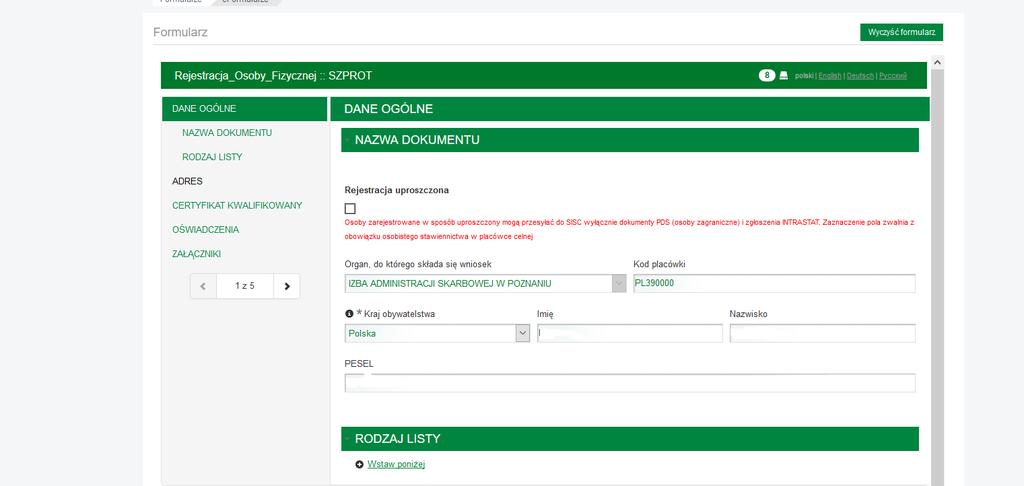The height and width of the screenshot is (486, 1024).
Task: Open NAZWA DOKUMENTU in the side menu
Action: coord(227,133)
